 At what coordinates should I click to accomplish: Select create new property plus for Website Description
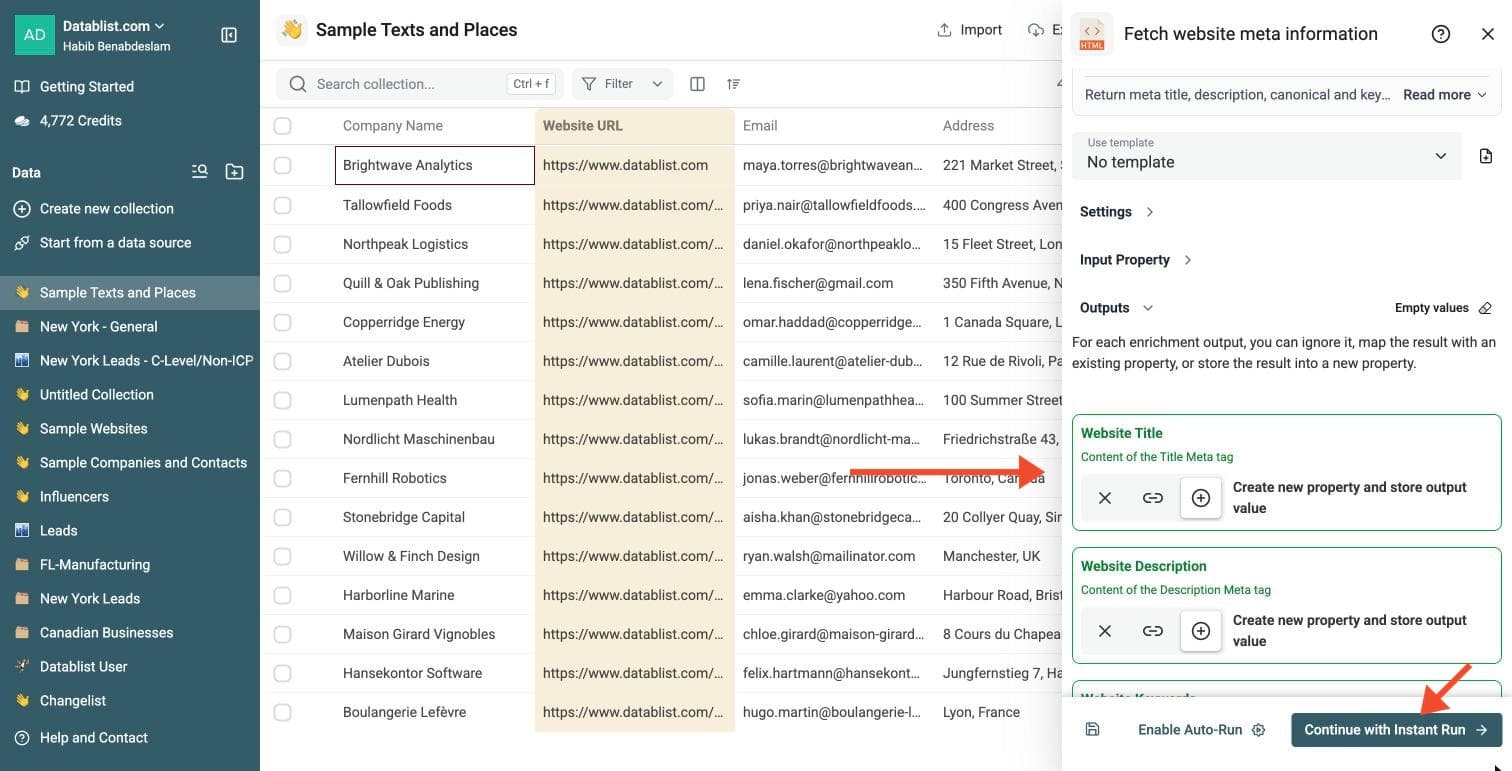point(1201,631)
